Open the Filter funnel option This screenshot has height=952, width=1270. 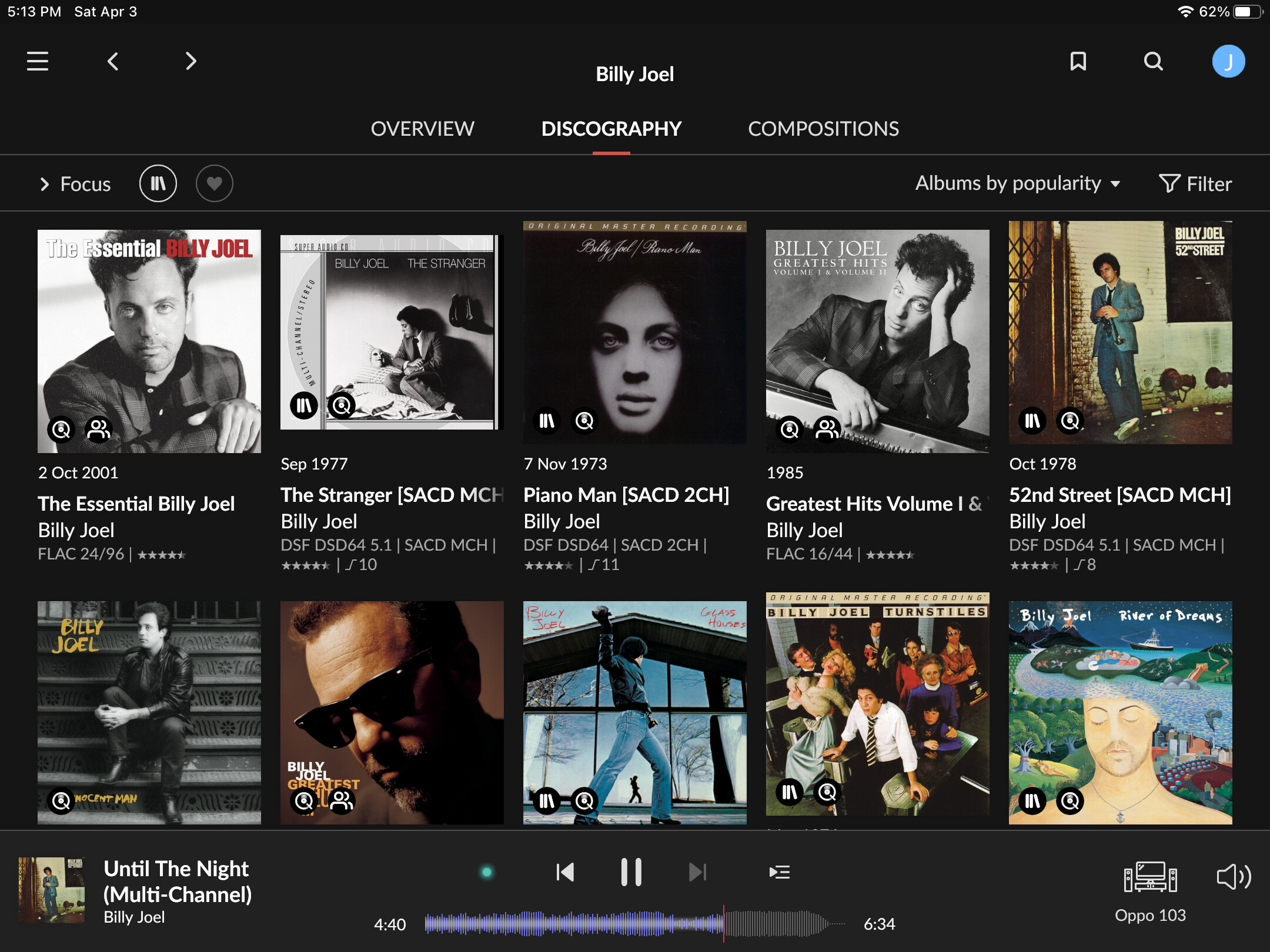(x=1195, y=184)
